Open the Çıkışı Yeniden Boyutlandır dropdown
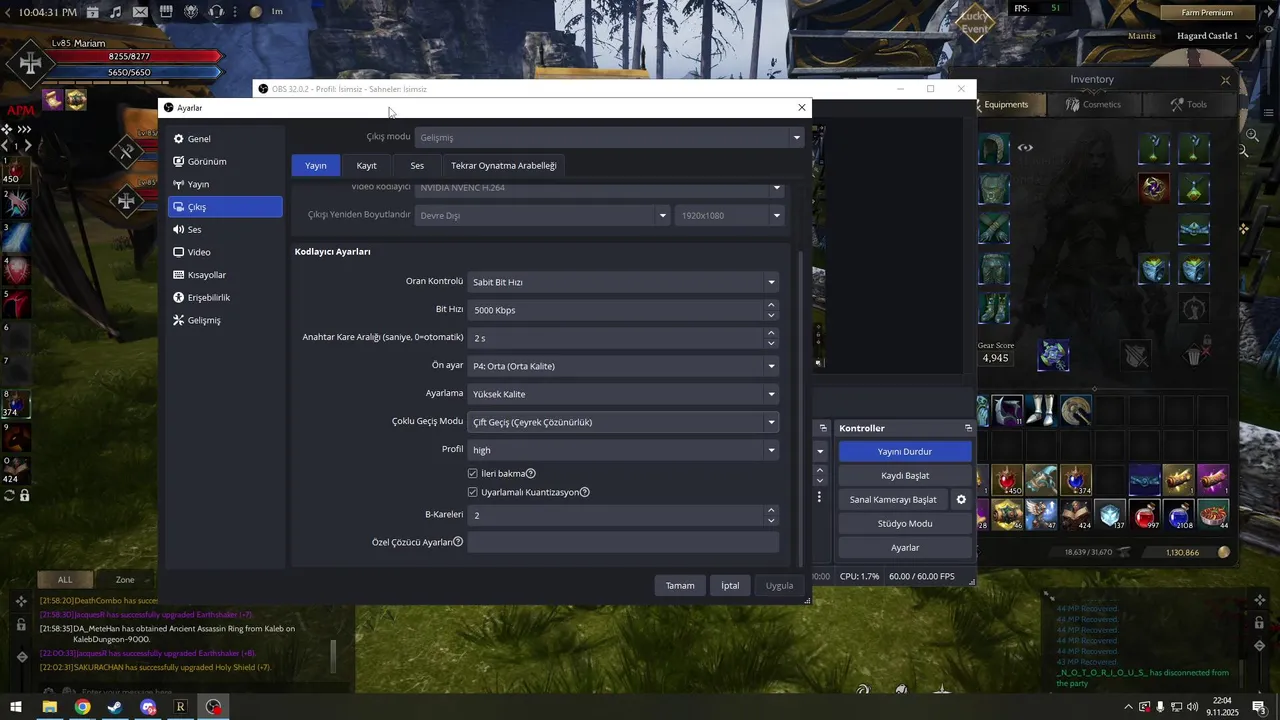The width and height of the screenshot is (1280, 720). [543, 215]
